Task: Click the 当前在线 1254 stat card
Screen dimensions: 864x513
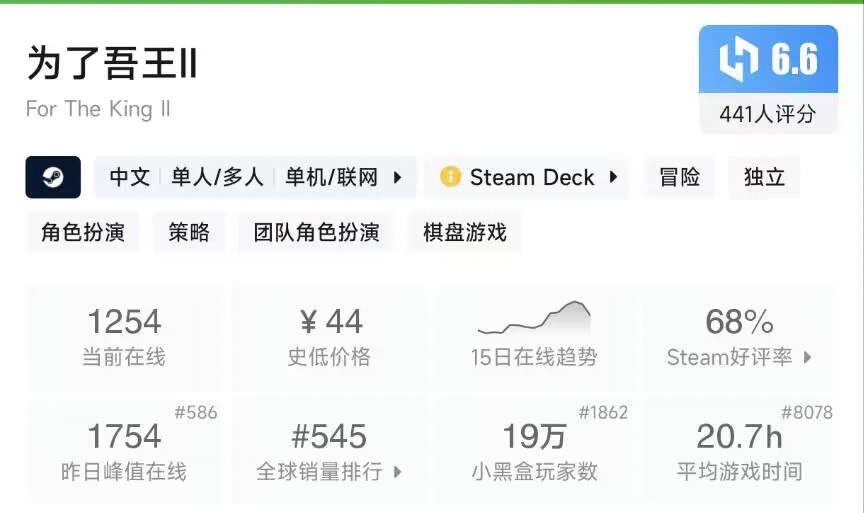Action: pyautogui.click(x=124, y=335)
